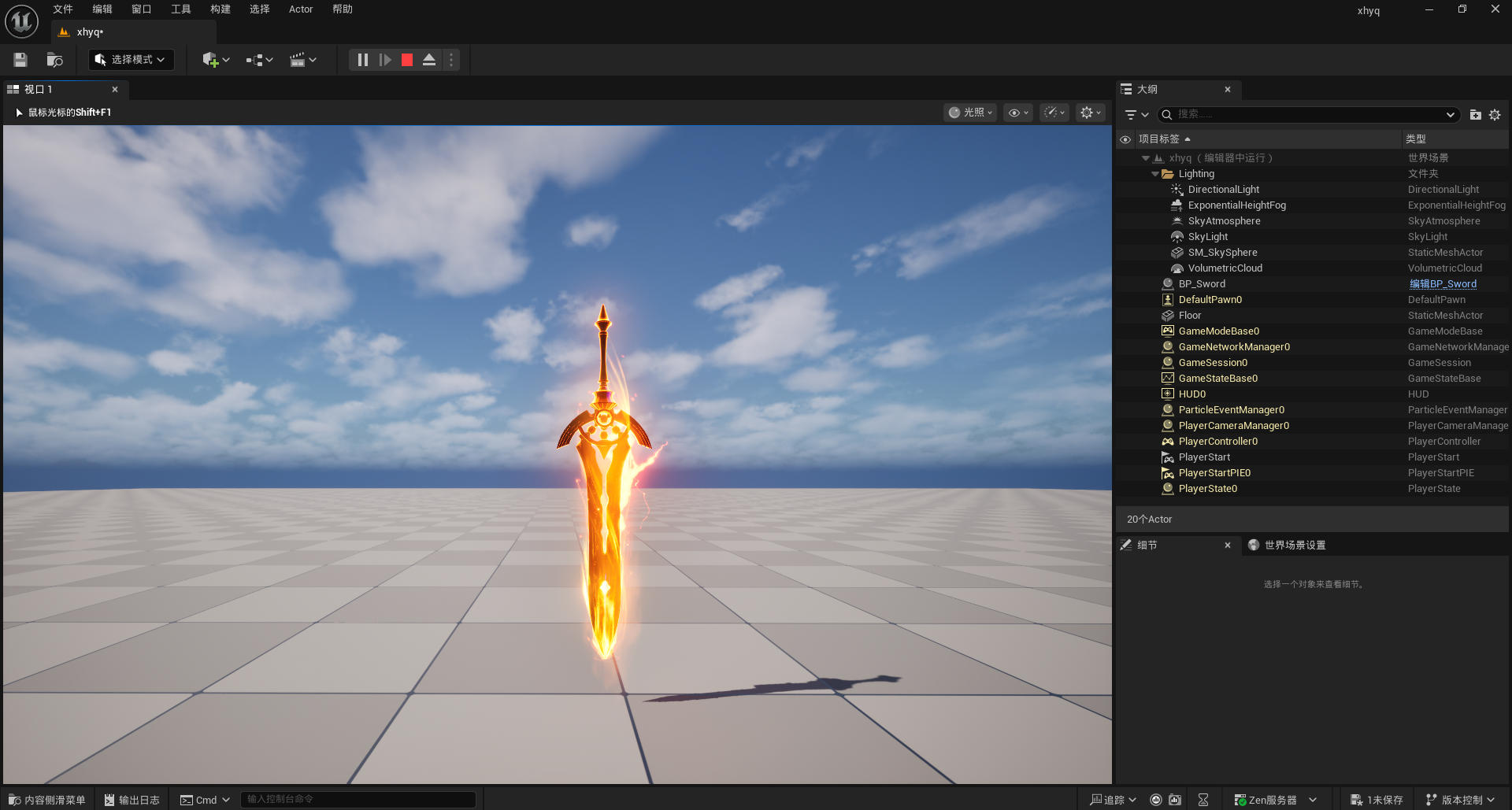
Task: Click the Unreal Engine logo
Action: pos(21,21)
